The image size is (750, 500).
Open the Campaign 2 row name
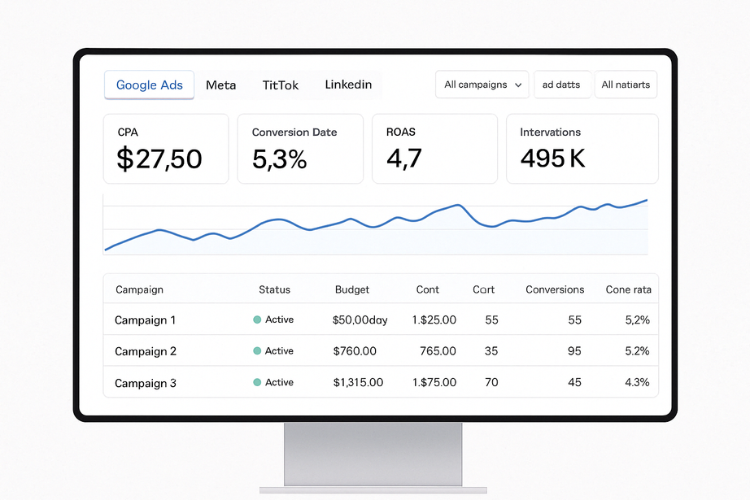point(145,352)
